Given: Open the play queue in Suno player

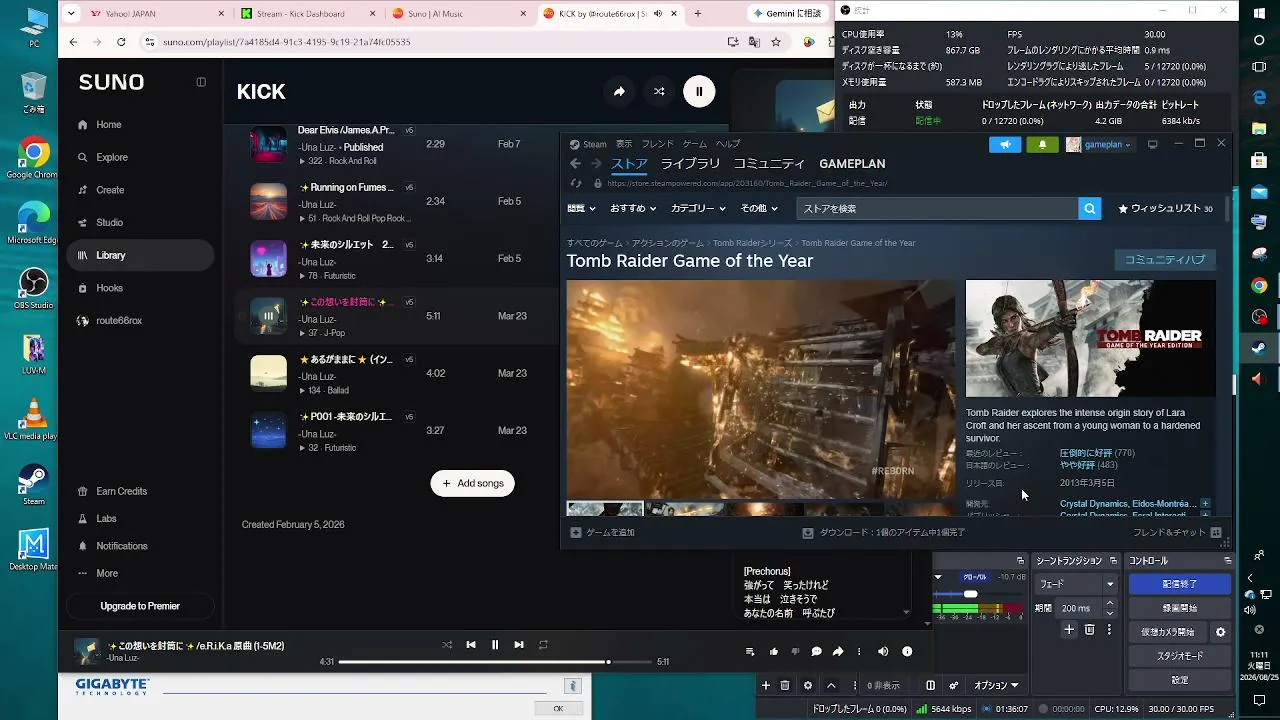Looking at the screenshot, I should [750, 652].
